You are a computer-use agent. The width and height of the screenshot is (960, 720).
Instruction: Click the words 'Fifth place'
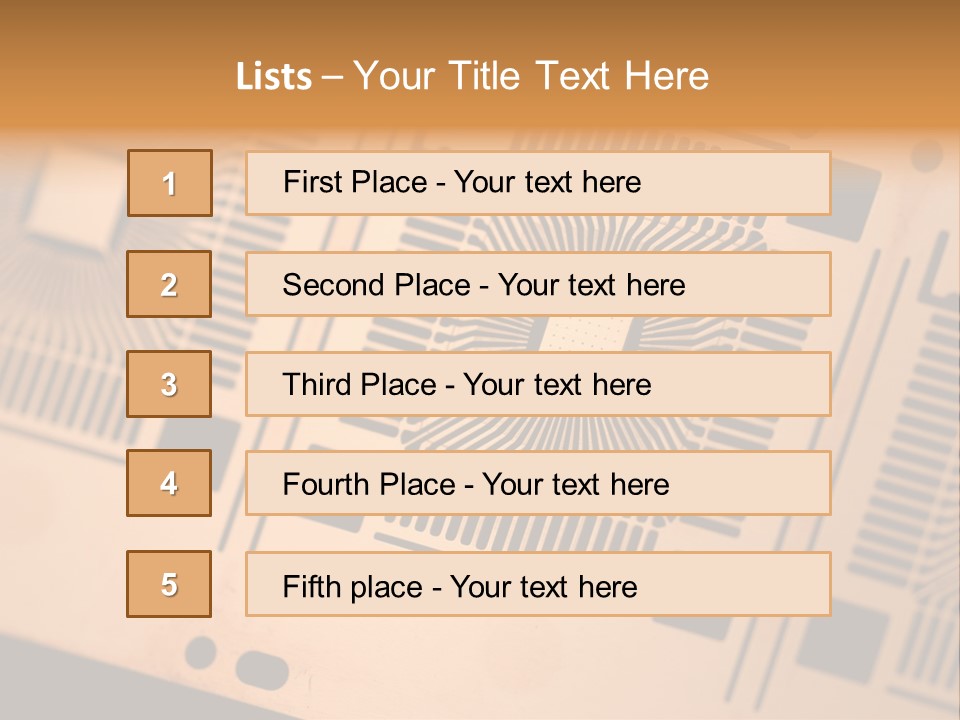coord(352,586)
